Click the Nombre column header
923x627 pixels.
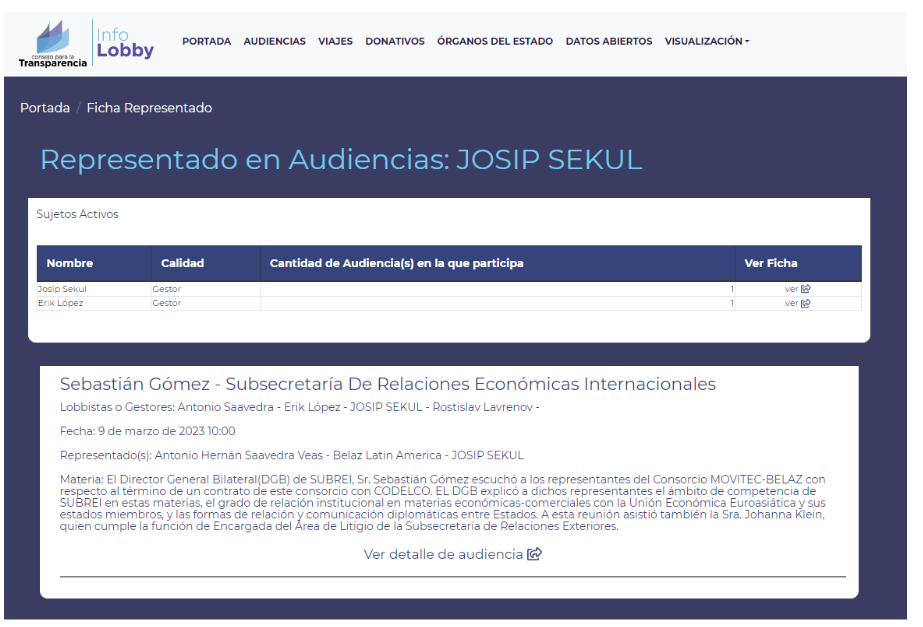94,263
